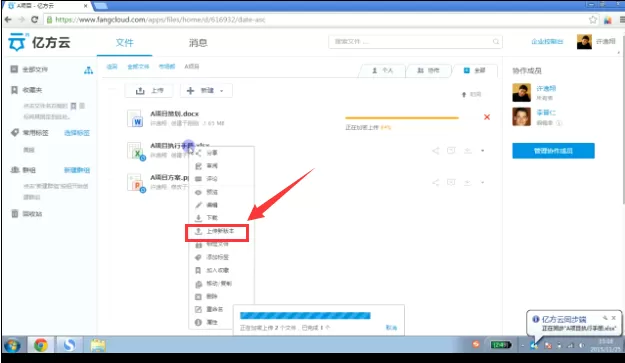625x363 pixels.
Task: Switch to the 个人 view tab
Action: [x=382, y=71]
